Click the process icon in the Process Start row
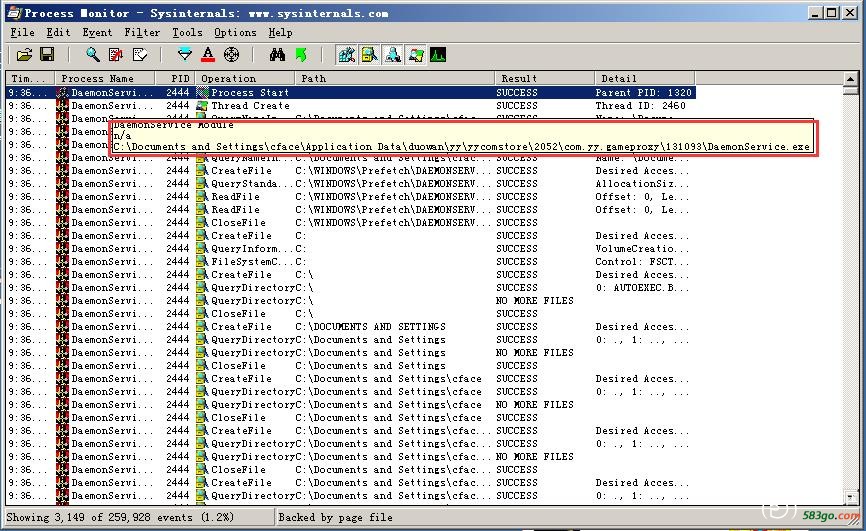866x531 pixels. point(62,93)
